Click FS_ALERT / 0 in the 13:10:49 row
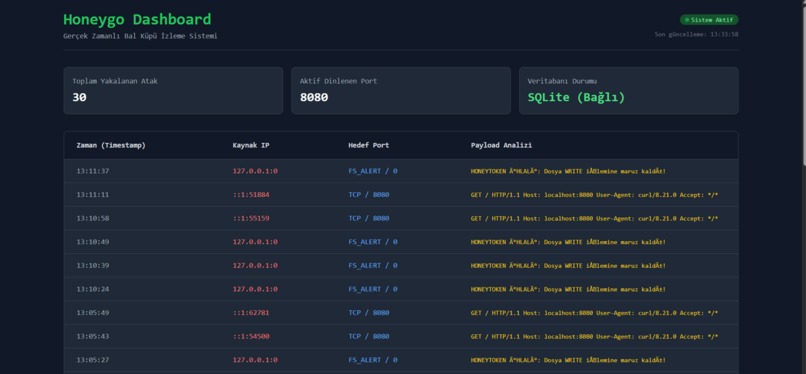This screenshot has width=806, height=374. tap(373, 242)
